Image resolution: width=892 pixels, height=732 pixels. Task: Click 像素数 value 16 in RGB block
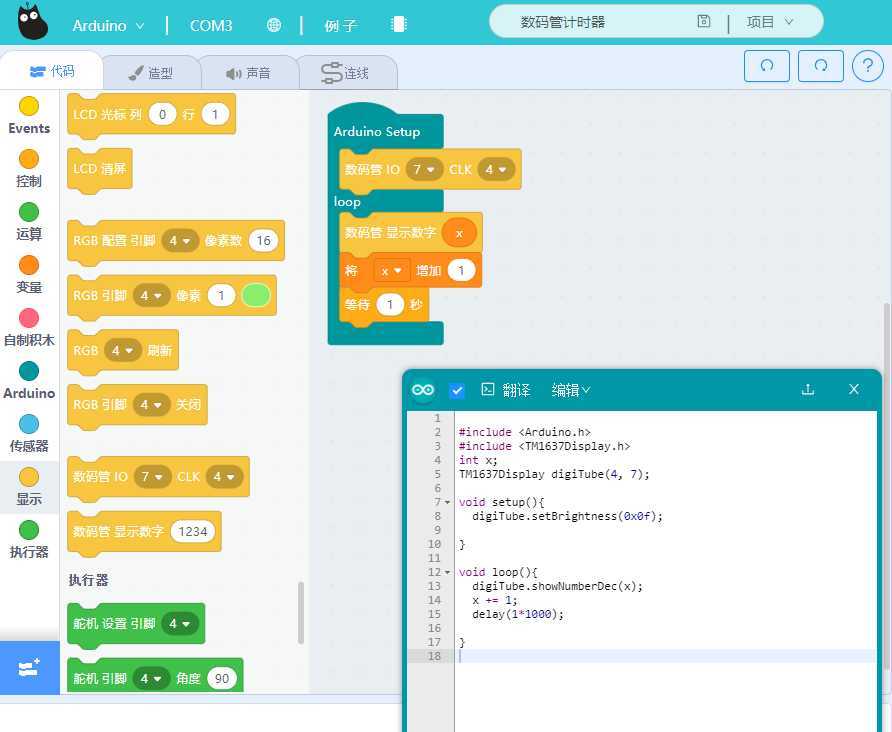click(x=263, y=241)
